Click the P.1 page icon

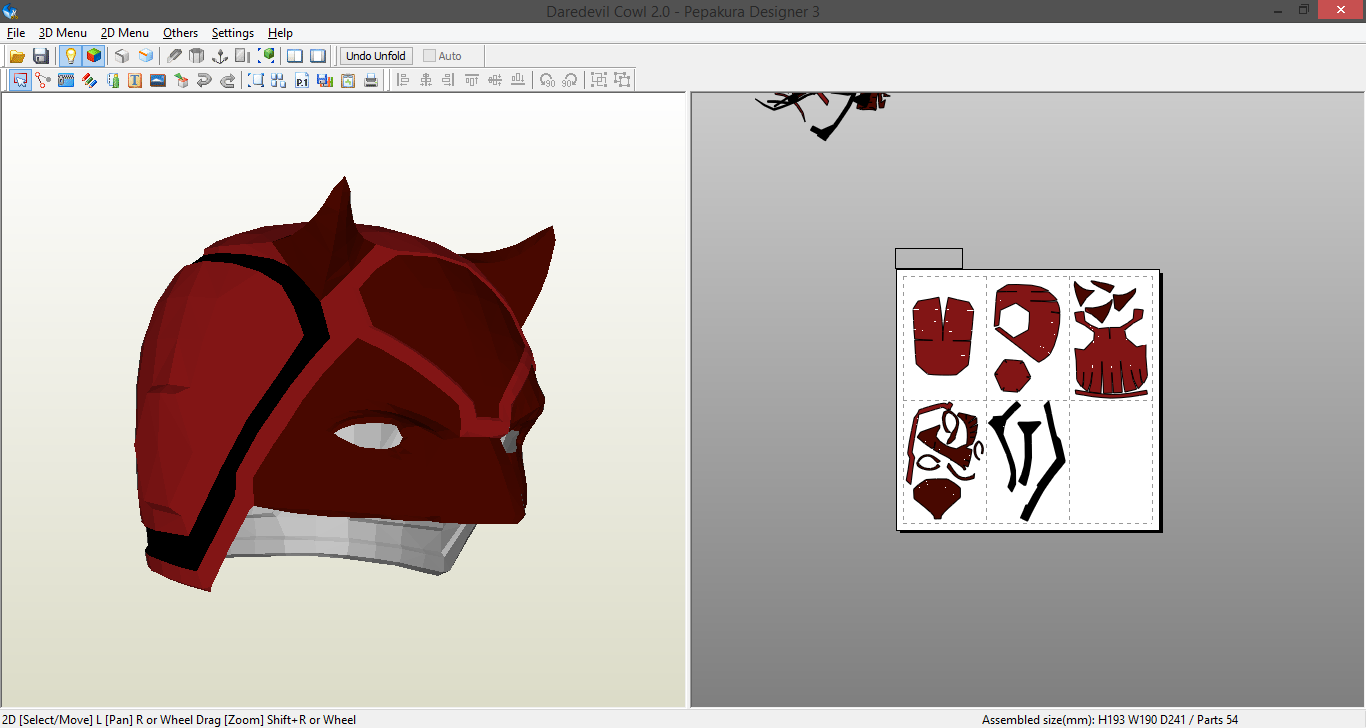tap(302, 80)
